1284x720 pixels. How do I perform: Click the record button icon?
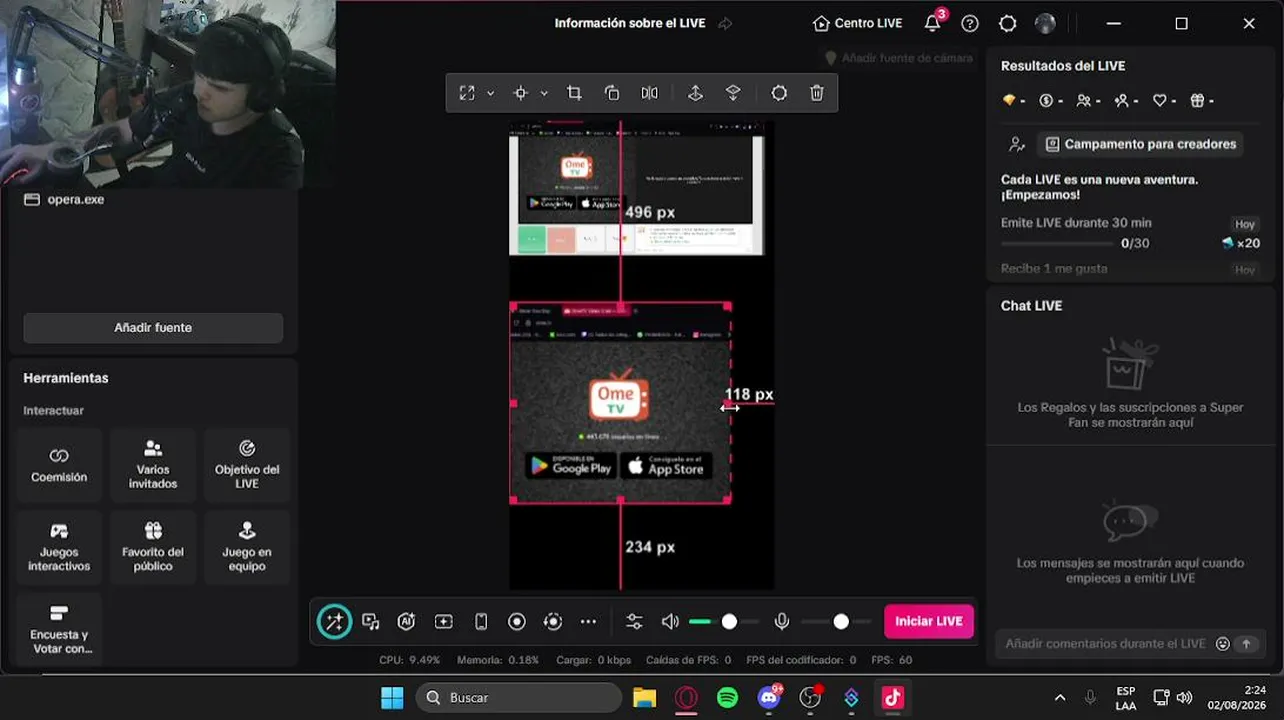point(517,622)
